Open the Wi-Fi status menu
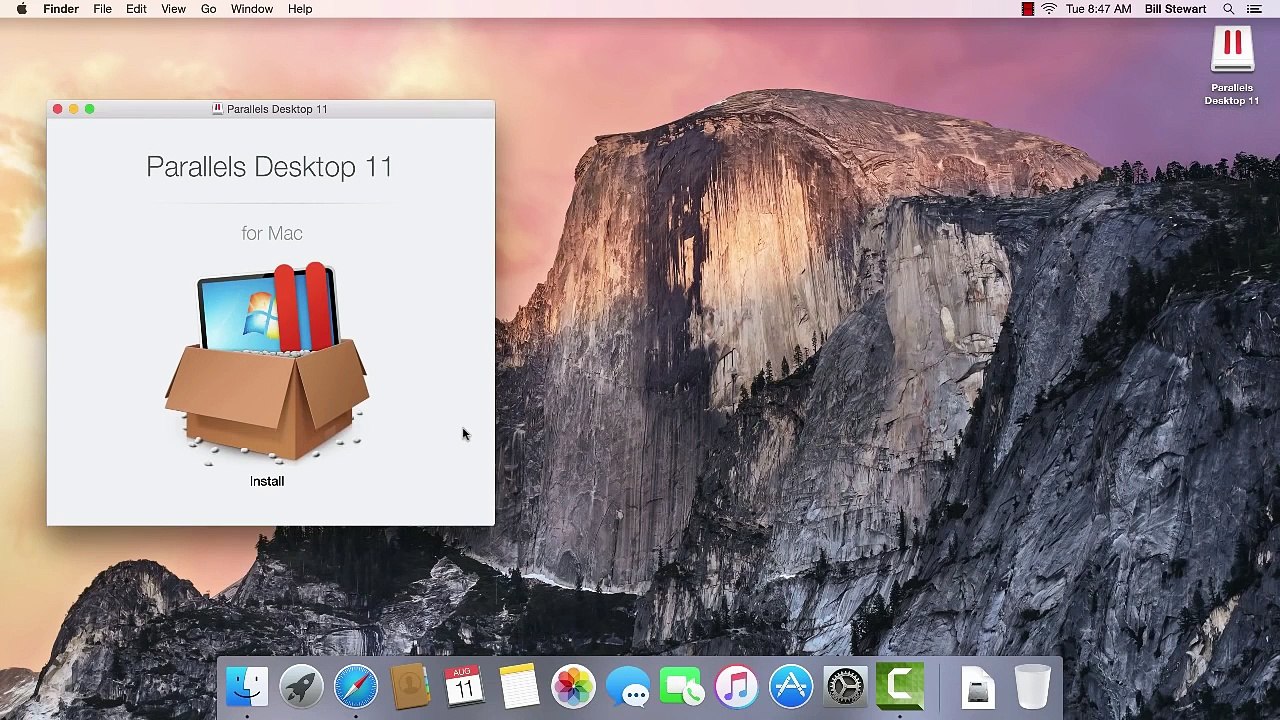The height and width of the screenshot is (720, 1280). click(1049, 9)
